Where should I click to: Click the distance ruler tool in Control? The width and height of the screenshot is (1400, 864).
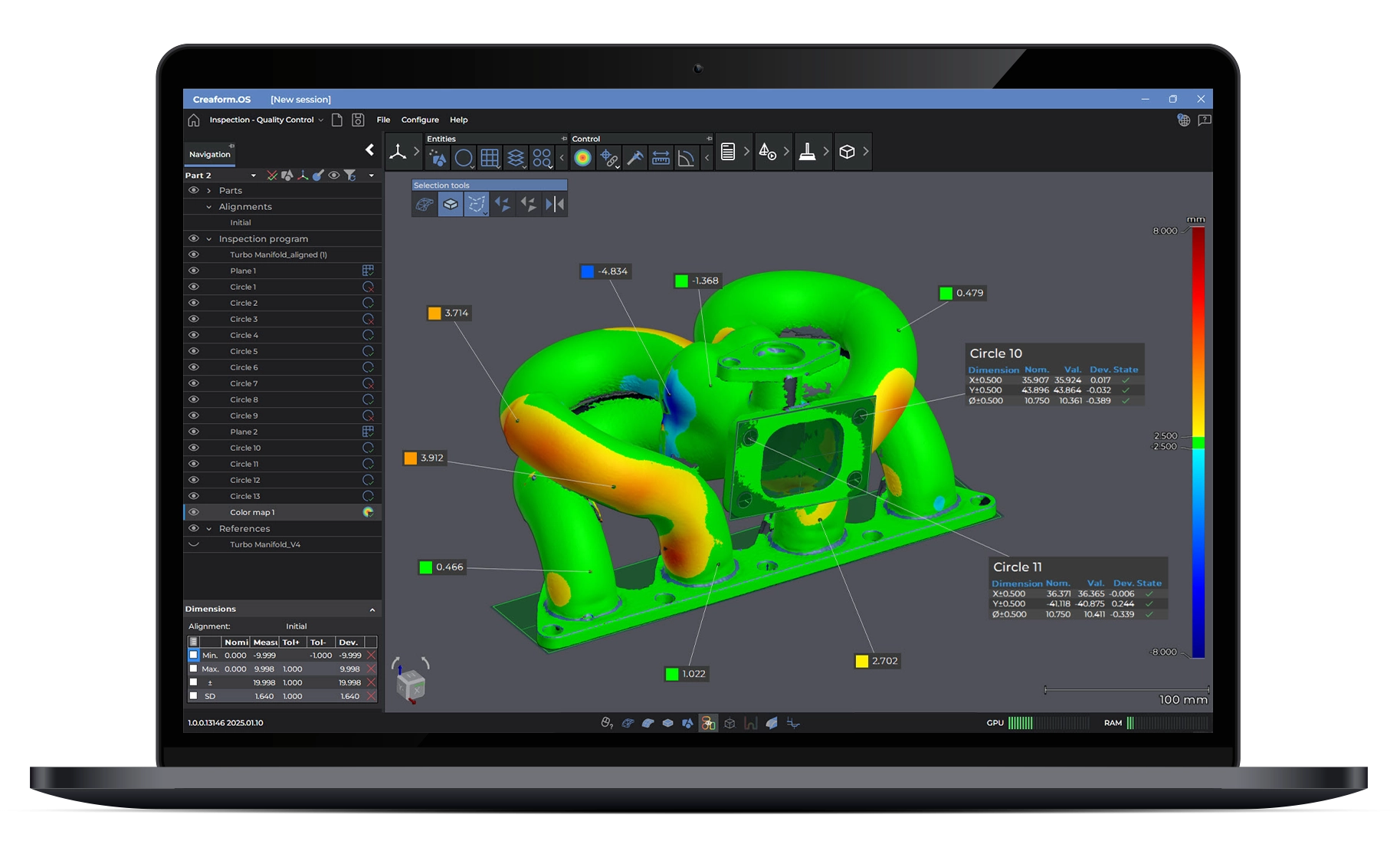point(661,158)
